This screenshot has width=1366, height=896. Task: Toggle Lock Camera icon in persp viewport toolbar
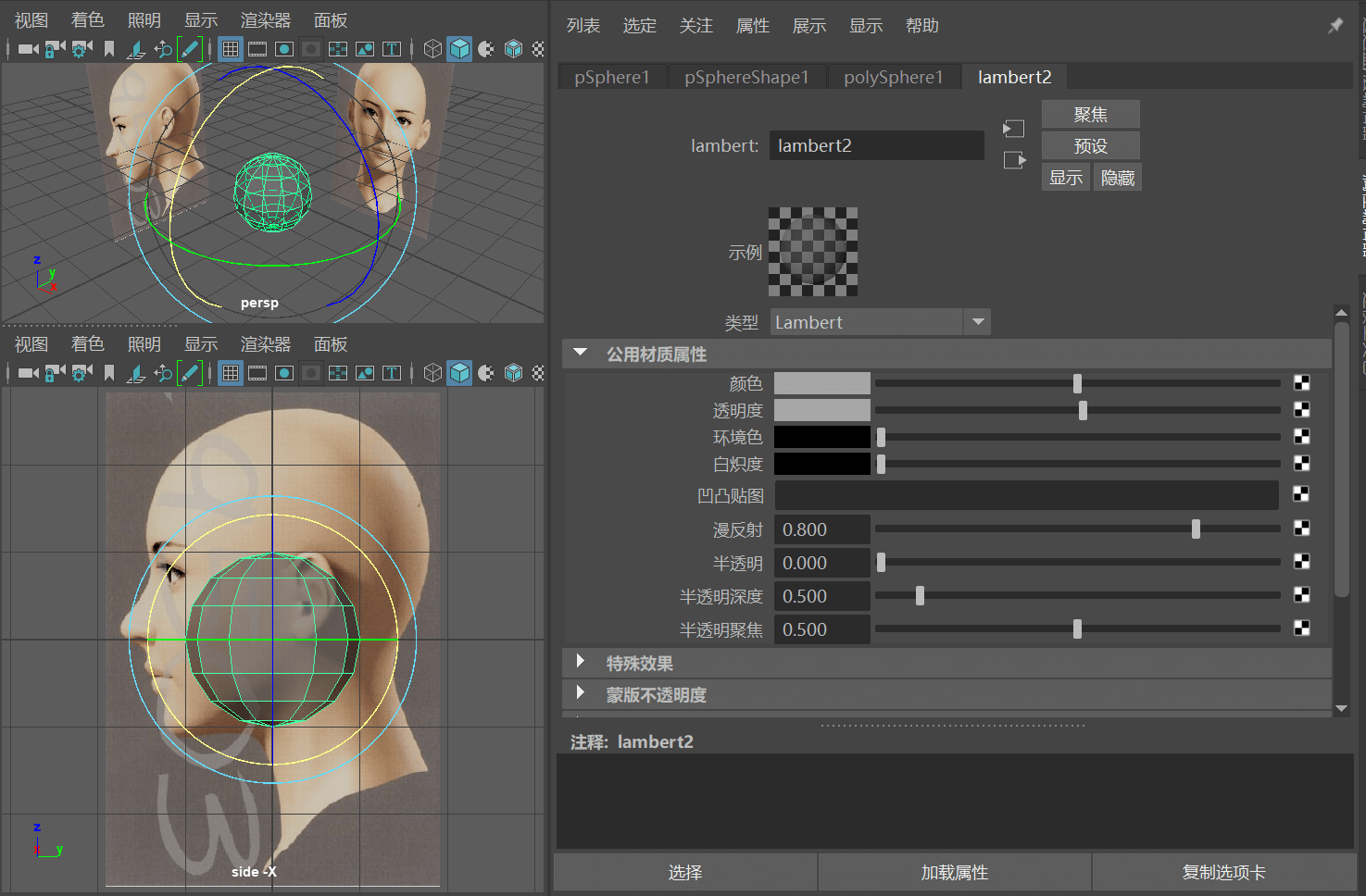(x=55, y=49)
